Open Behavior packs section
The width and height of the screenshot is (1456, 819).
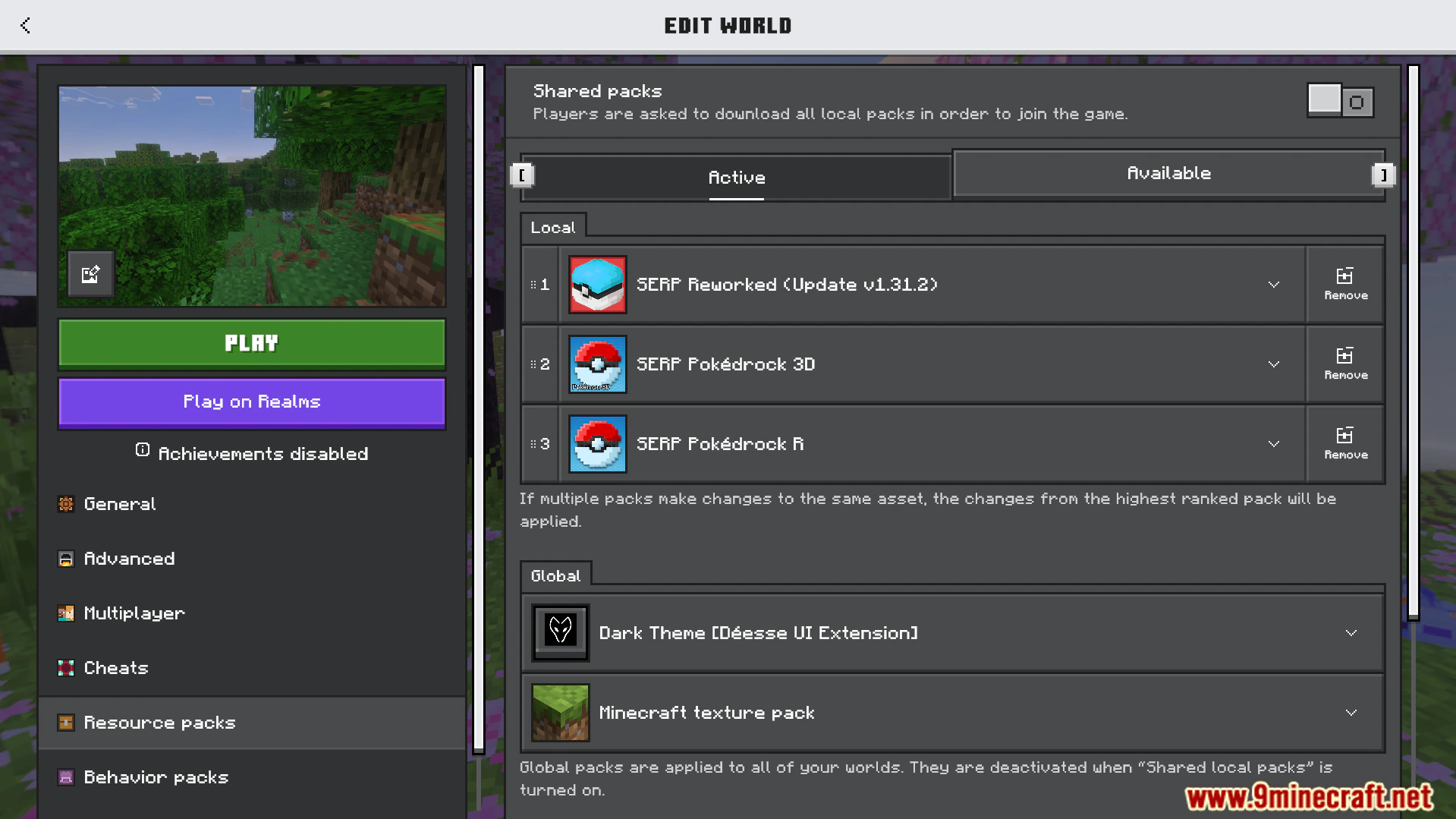click(252, 777)
